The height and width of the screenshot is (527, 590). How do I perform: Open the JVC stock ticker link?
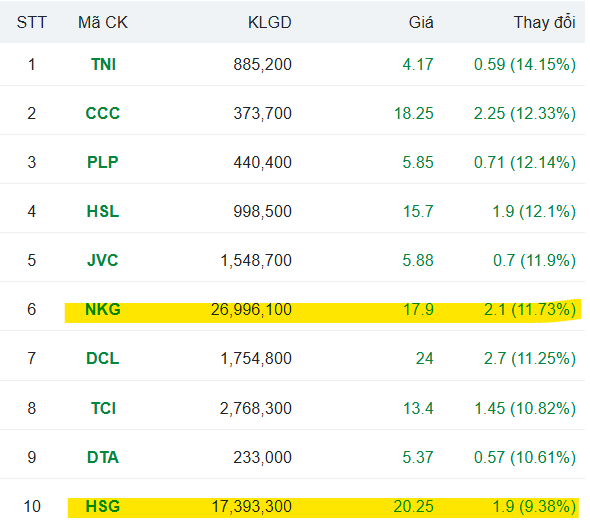coord(103,260)
